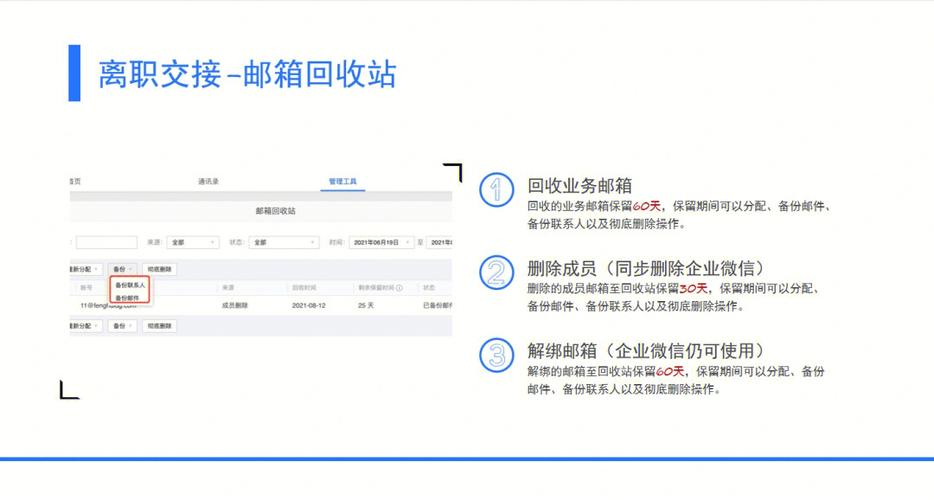Choose 备份联系人 from the backup menu
This screenshot has height=500, width=934.
point(129,285)
